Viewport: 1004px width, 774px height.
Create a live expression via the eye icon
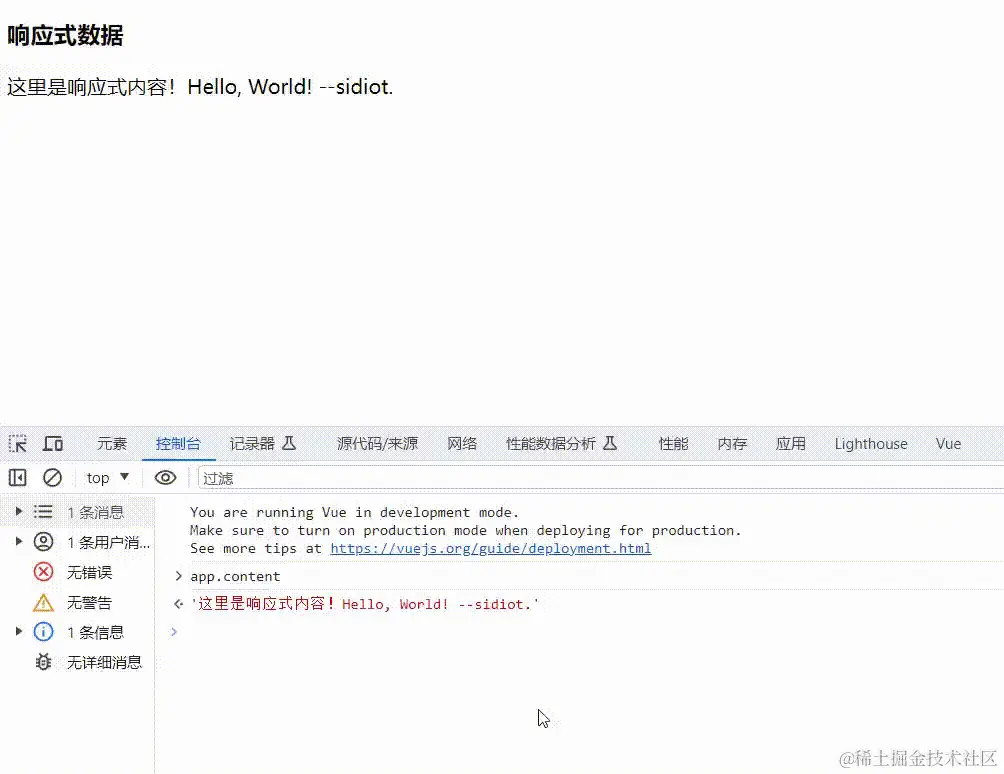point(165,478)
